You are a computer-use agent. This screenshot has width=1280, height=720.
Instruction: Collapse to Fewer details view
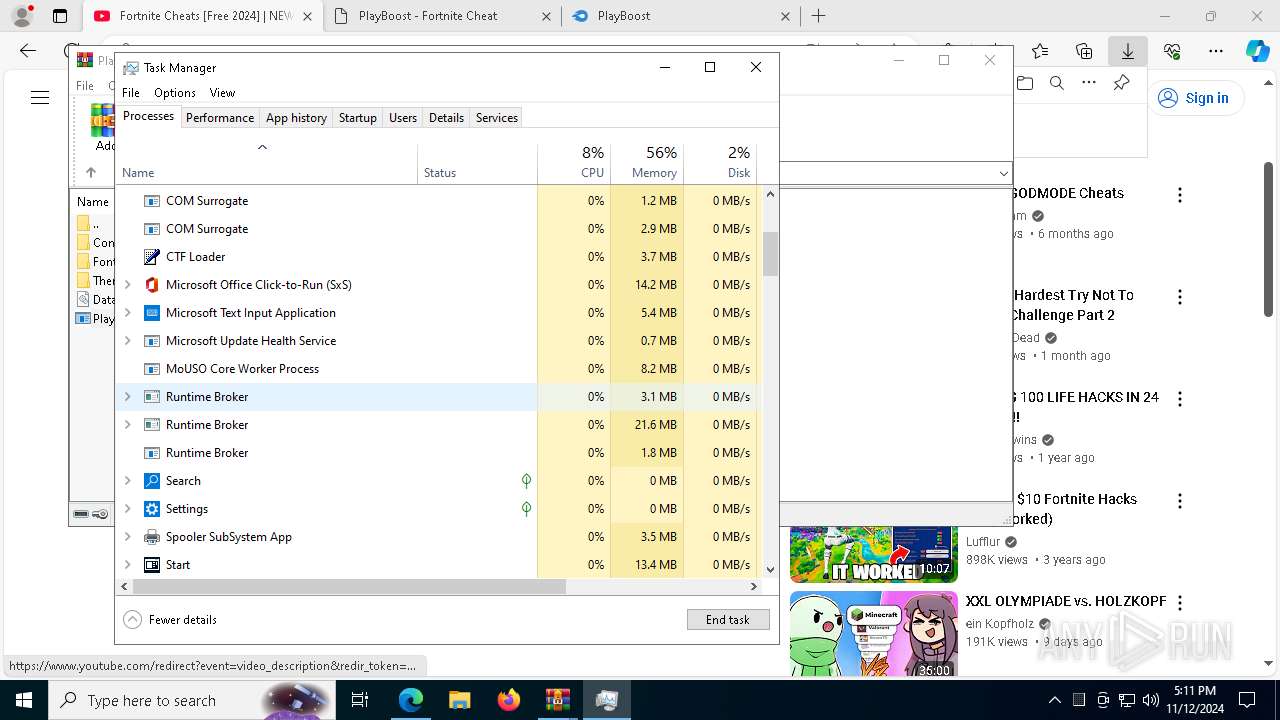(170, 620)
